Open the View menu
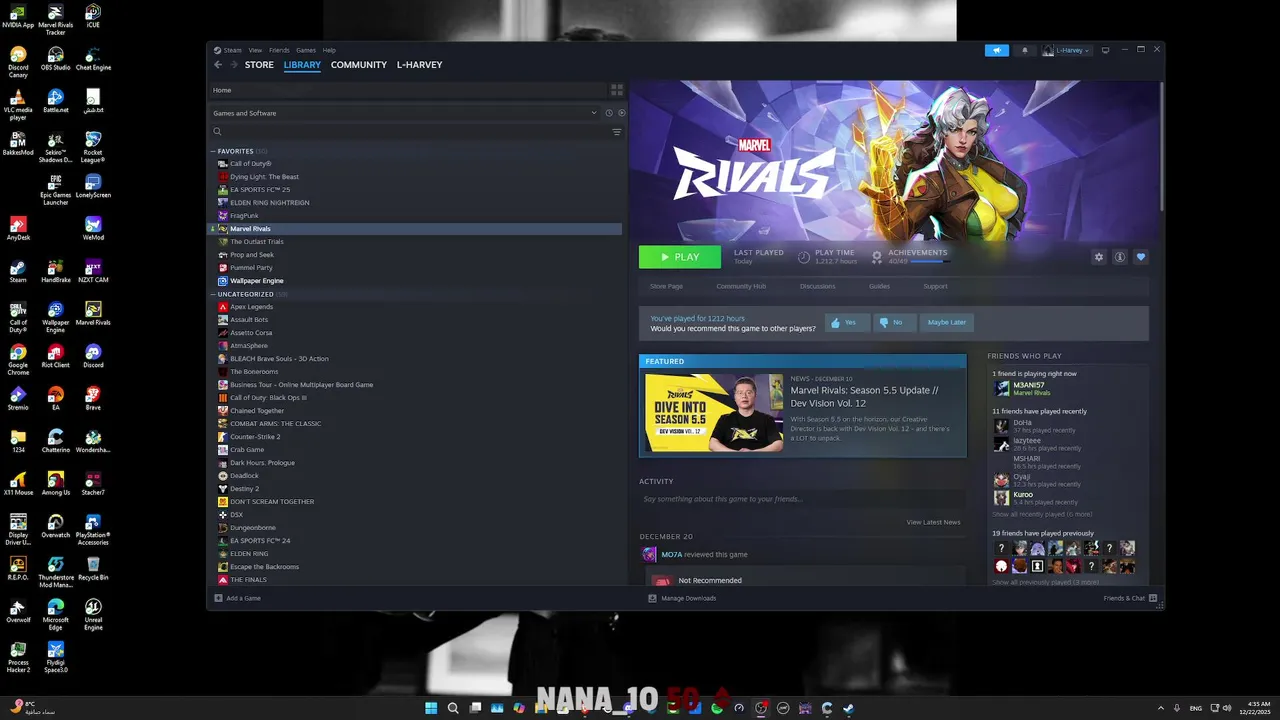Screen dimensions: 1280x720 tap(255, 50)
